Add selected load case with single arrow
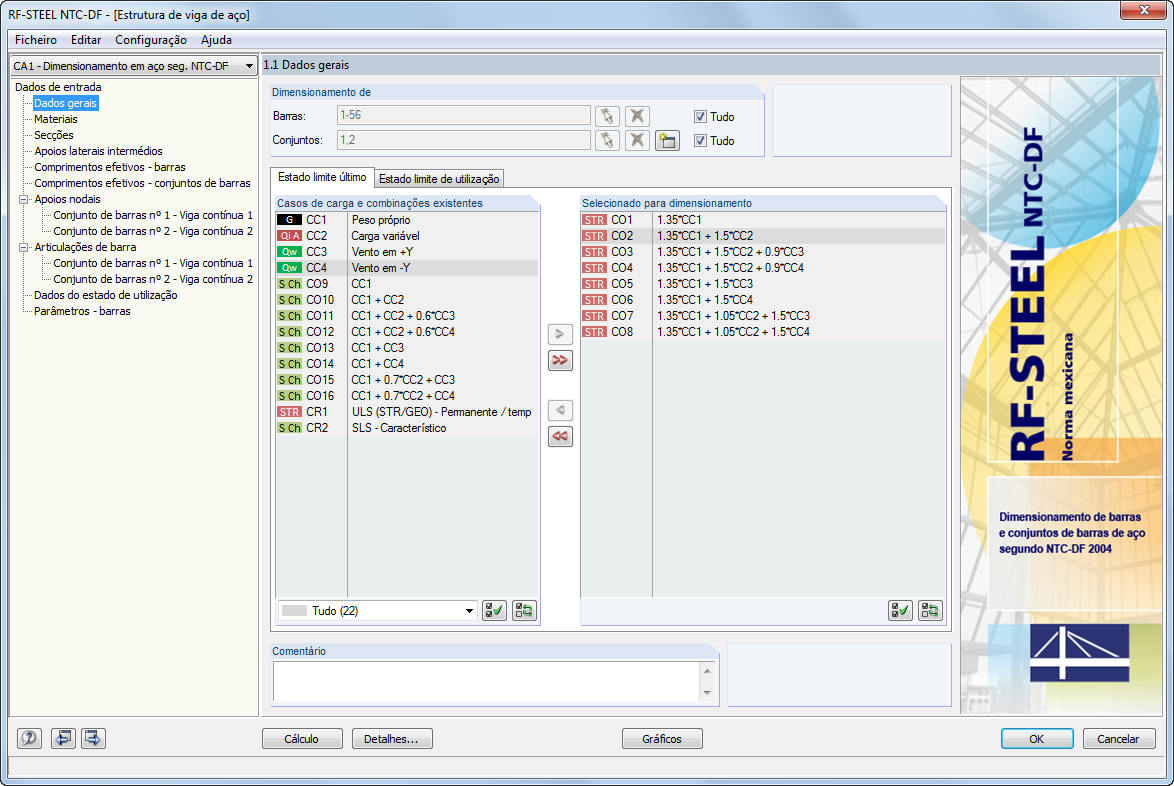The height and width of the screenshot is (786, 1174). point(560,334)
